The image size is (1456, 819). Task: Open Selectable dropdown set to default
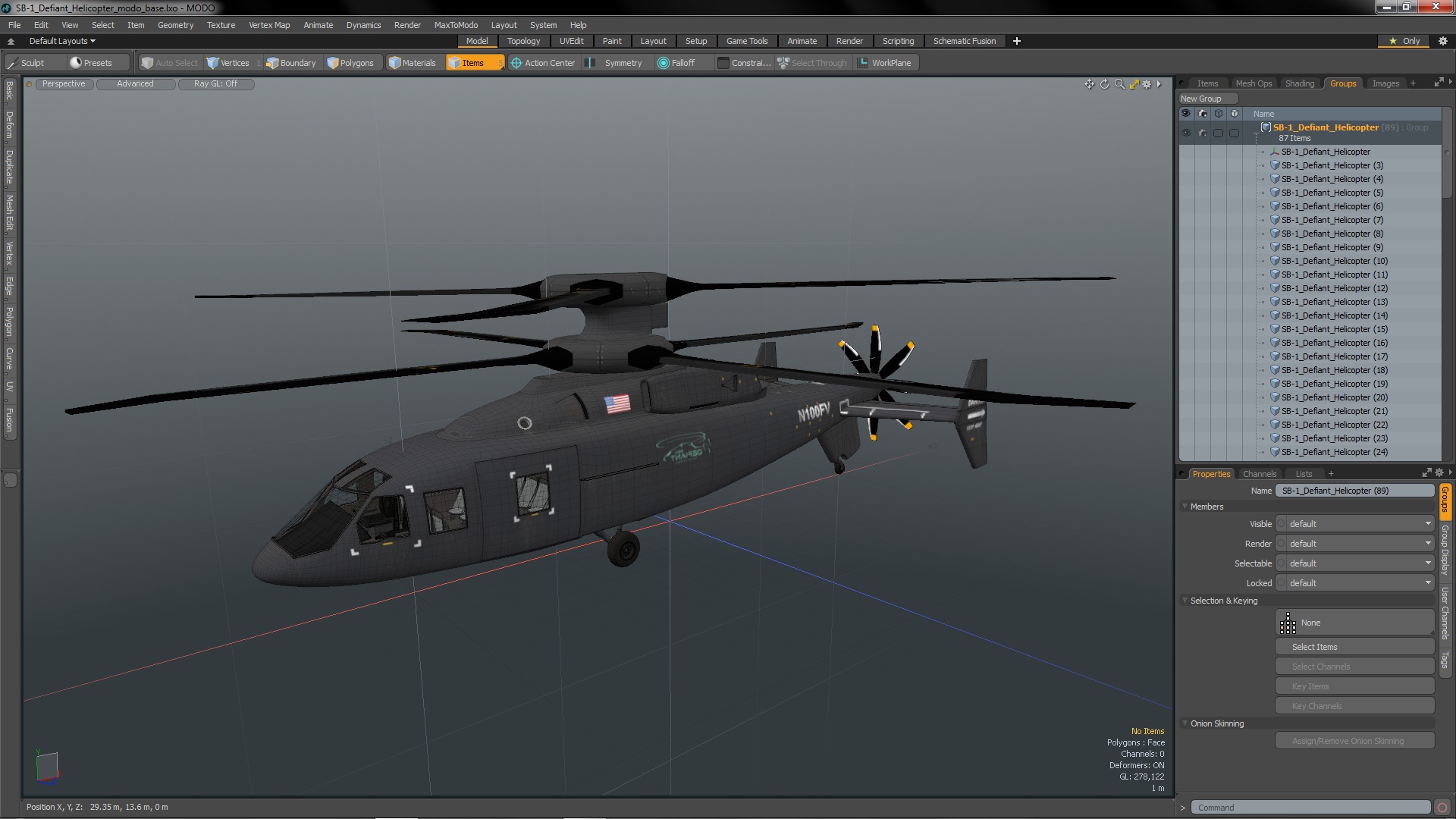coord(1355,563)
